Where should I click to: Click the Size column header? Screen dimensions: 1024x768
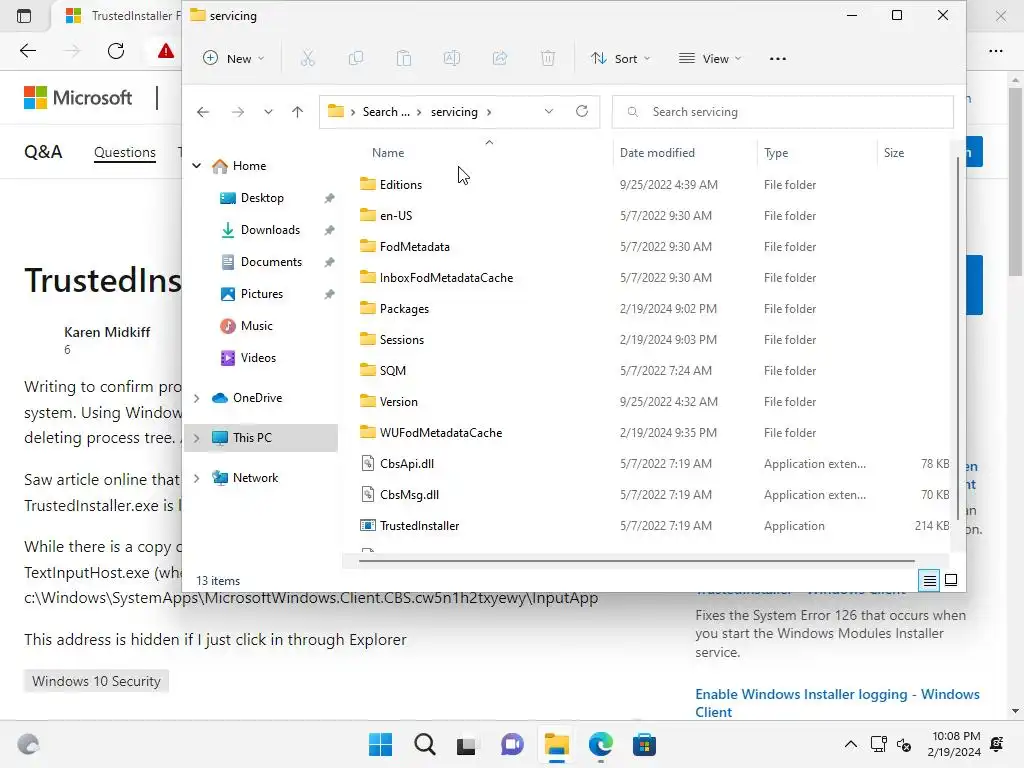893,153
